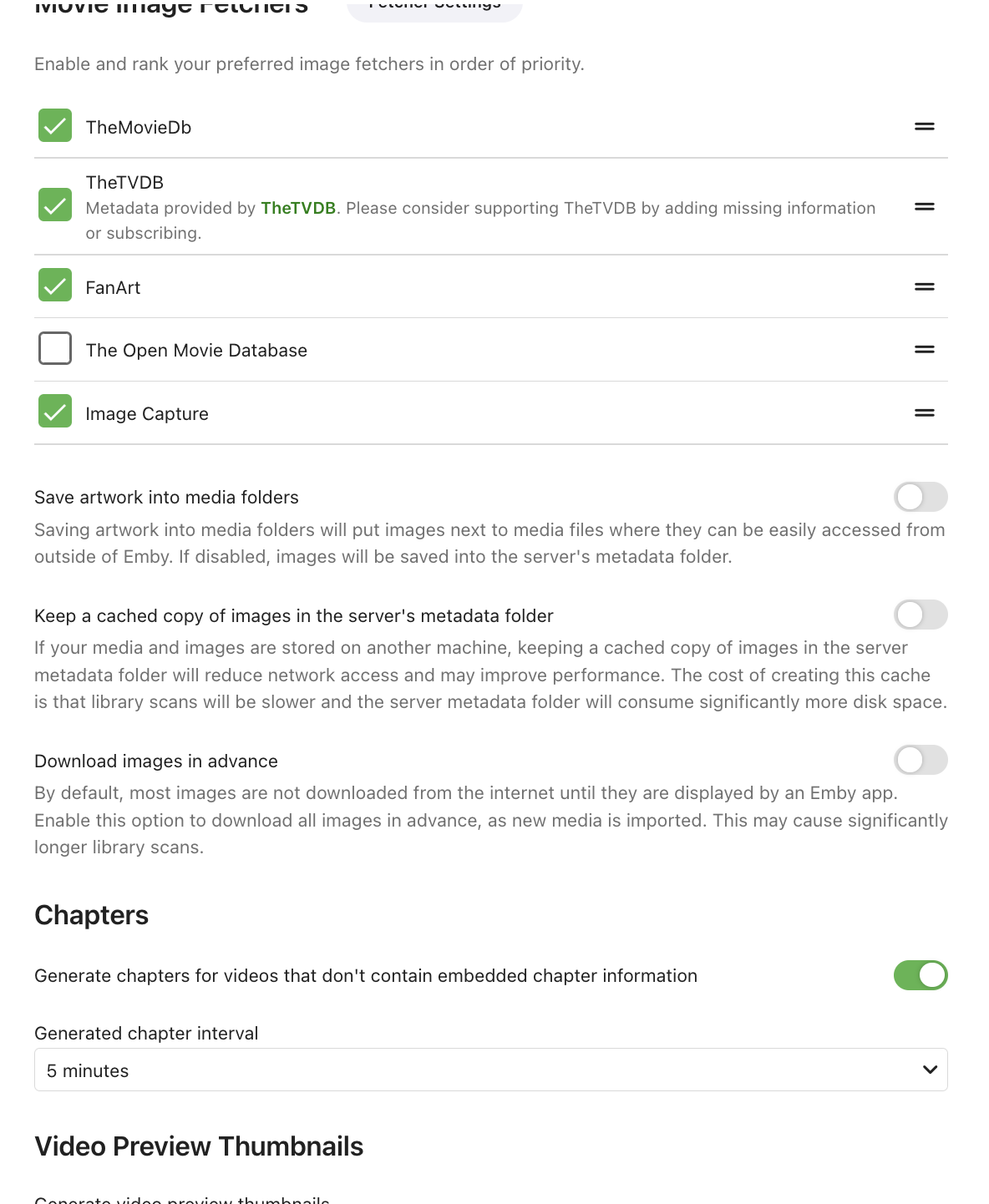Image resolution: width=989 pixels, height=1204 pixels.
Task: Click The Open Movie Database reorder handle
Action: 924,350
